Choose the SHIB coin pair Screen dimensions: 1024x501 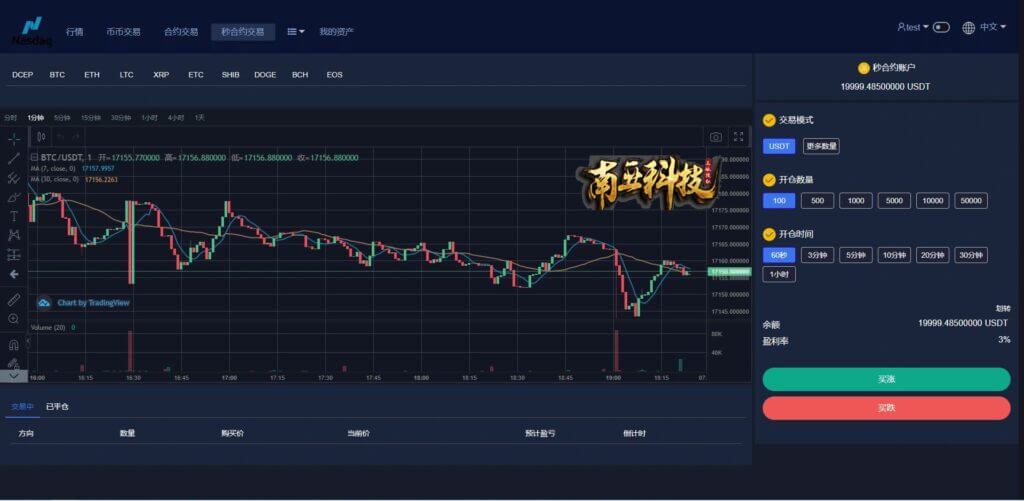pyautogui.click(x=231, y=75)
